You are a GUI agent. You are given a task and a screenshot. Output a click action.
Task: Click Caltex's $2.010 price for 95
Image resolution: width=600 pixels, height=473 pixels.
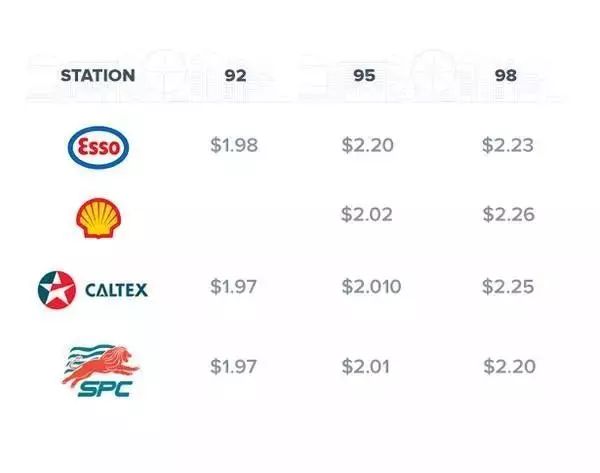pyautogui.click(x=370, y=287)
